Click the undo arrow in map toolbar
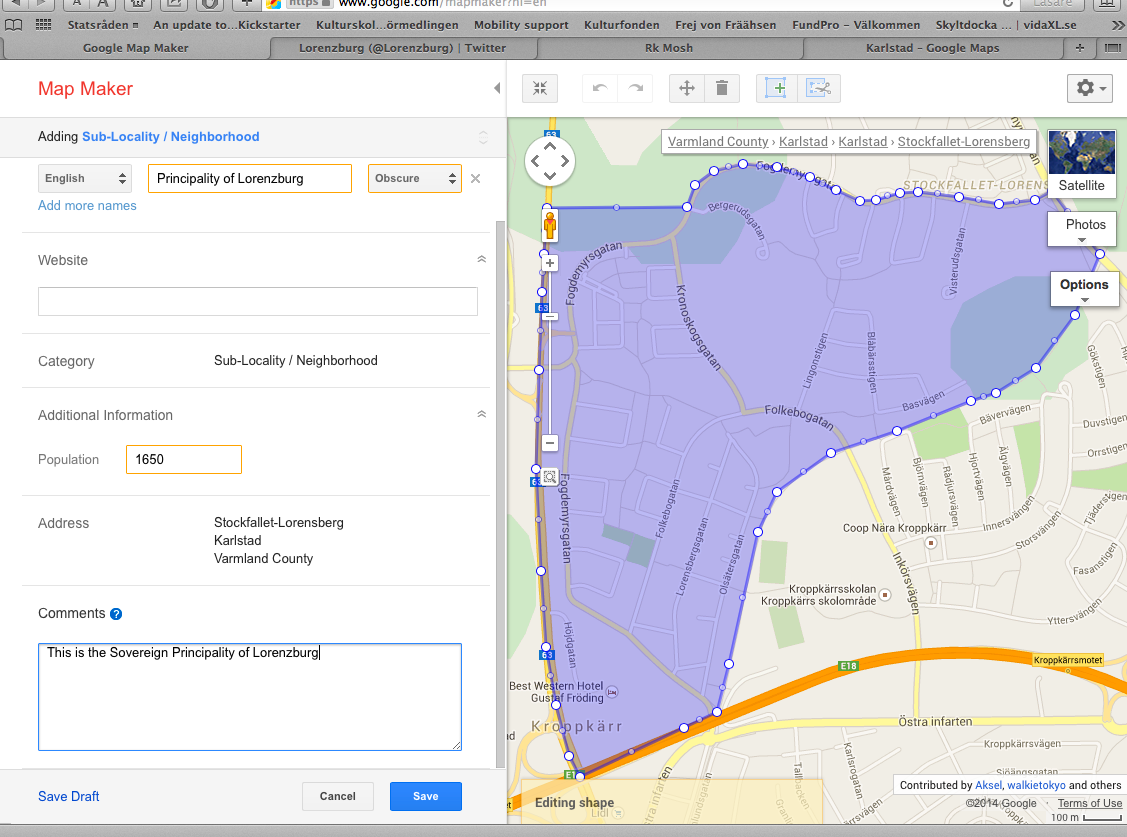 click(x=599, y=88)
